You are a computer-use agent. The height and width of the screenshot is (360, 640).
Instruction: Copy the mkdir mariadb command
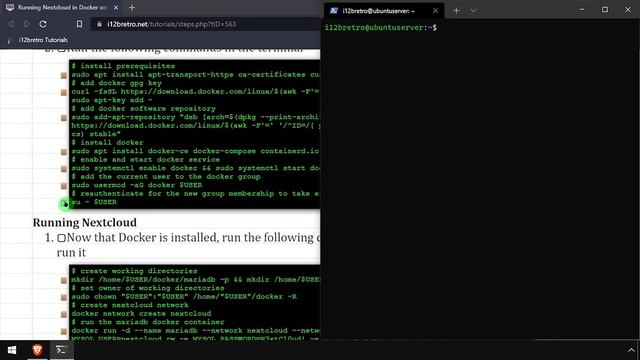(x=64, y=280)
